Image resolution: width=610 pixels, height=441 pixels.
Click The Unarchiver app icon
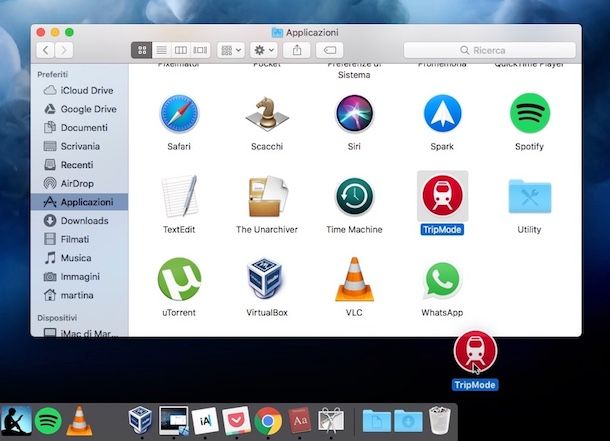[267, 196]
